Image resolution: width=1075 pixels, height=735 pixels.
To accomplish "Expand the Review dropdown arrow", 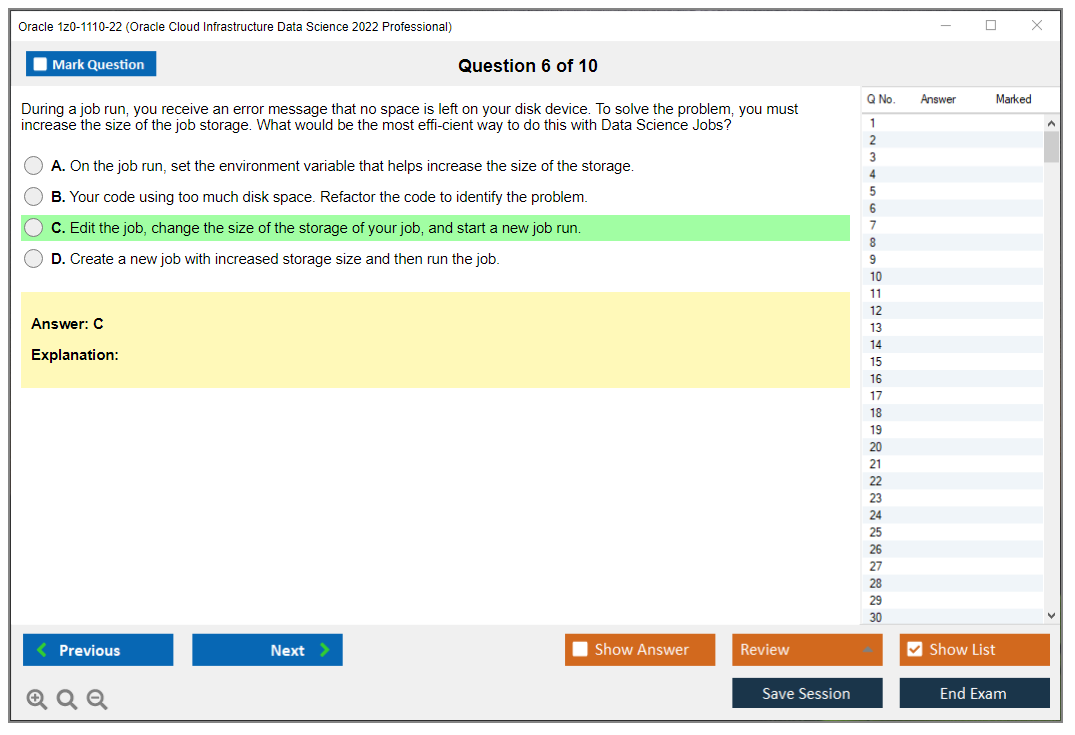I will click(866, 650).
